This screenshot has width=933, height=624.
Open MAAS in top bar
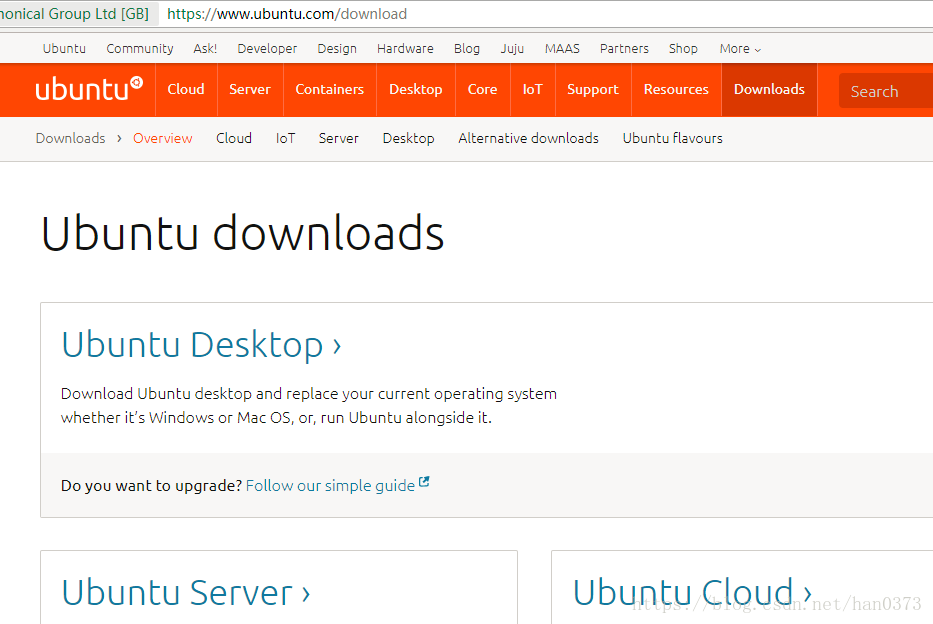[x=562, y=49]
